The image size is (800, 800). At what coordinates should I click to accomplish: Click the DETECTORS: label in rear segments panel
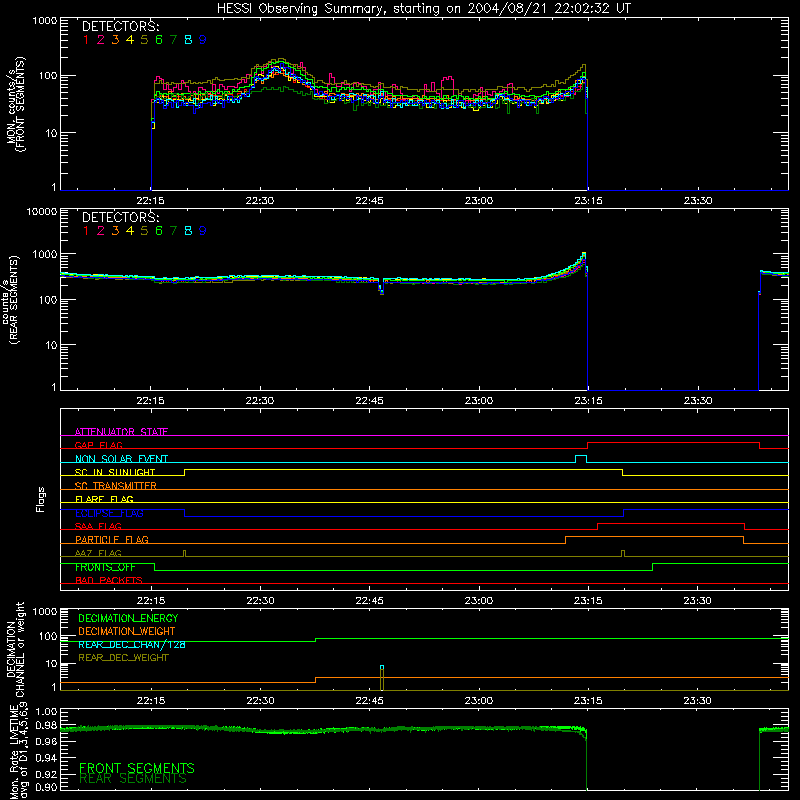click(120, 217)
